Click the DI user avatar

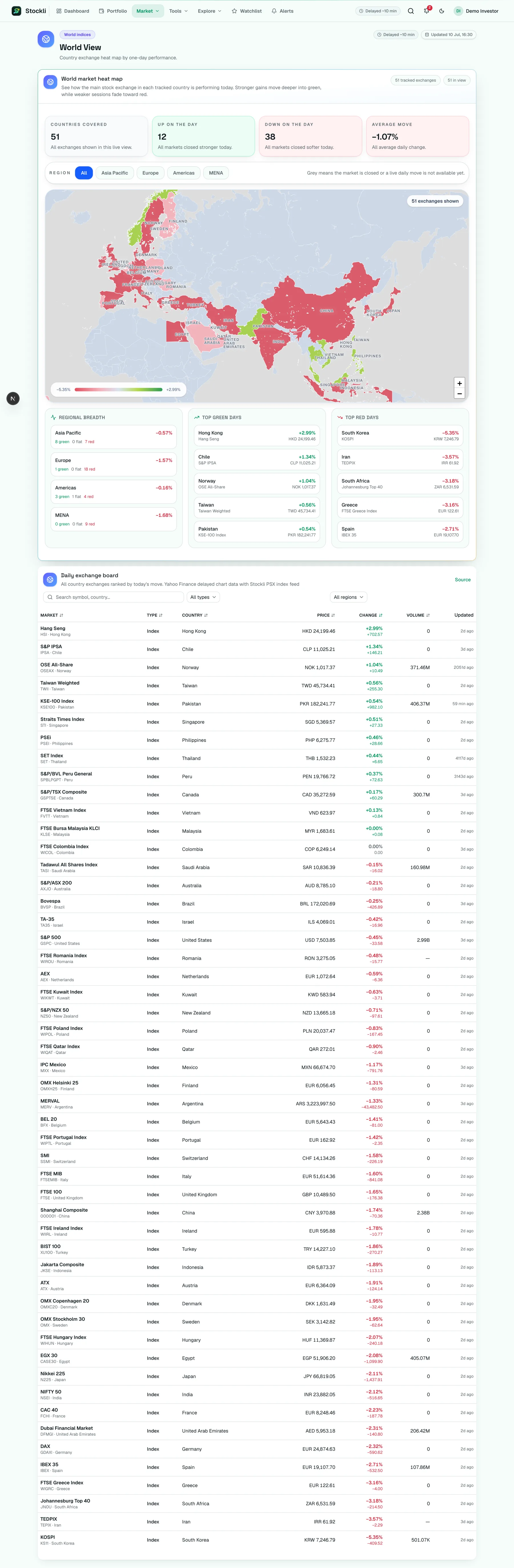point(458,11)
